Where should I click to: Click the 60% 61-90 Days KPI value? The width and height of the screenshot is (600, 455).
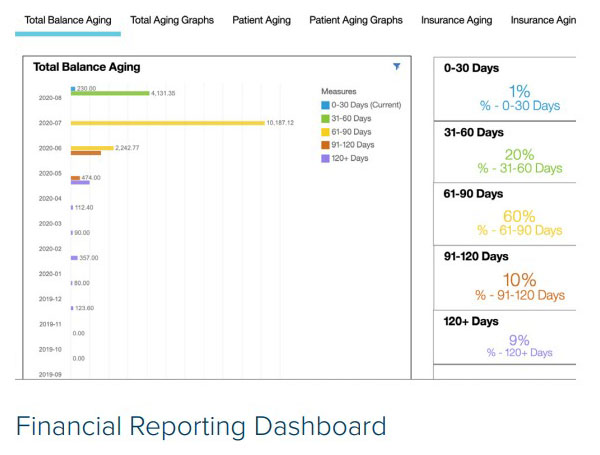click(519, 216)
